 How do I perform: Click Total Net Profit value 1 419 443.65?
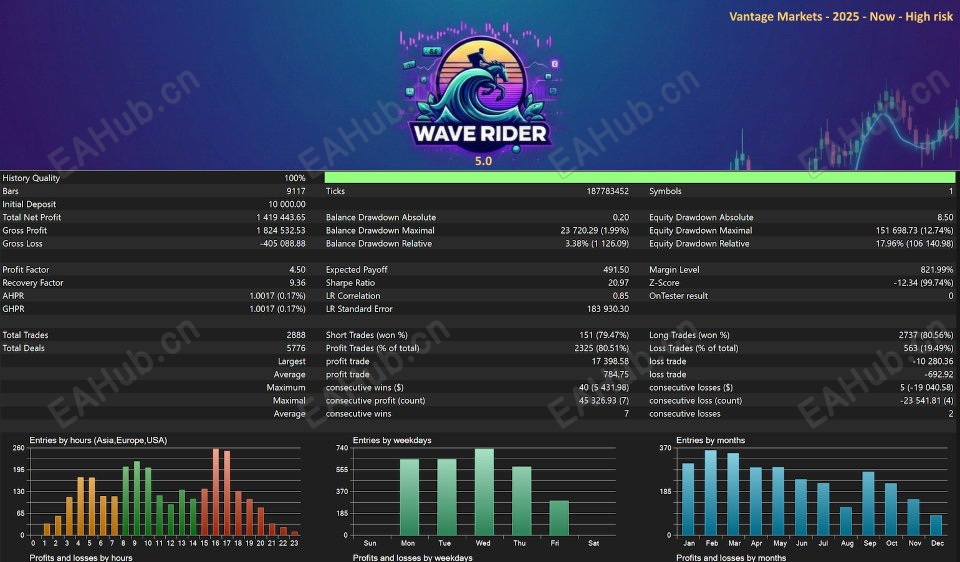280,217
